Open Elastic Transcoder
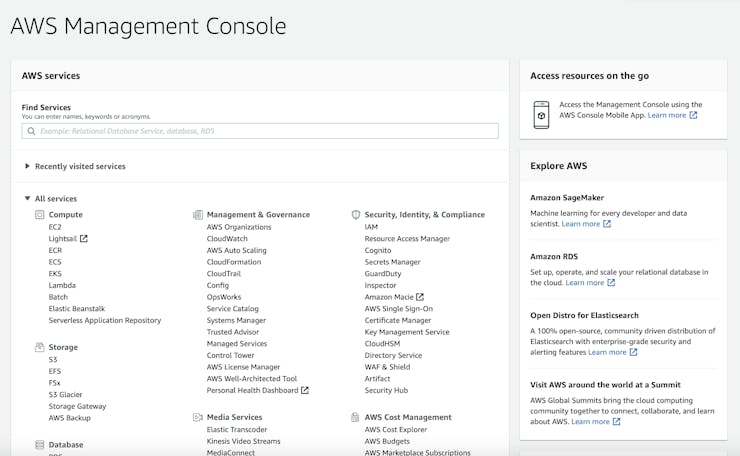 (236, 430)
